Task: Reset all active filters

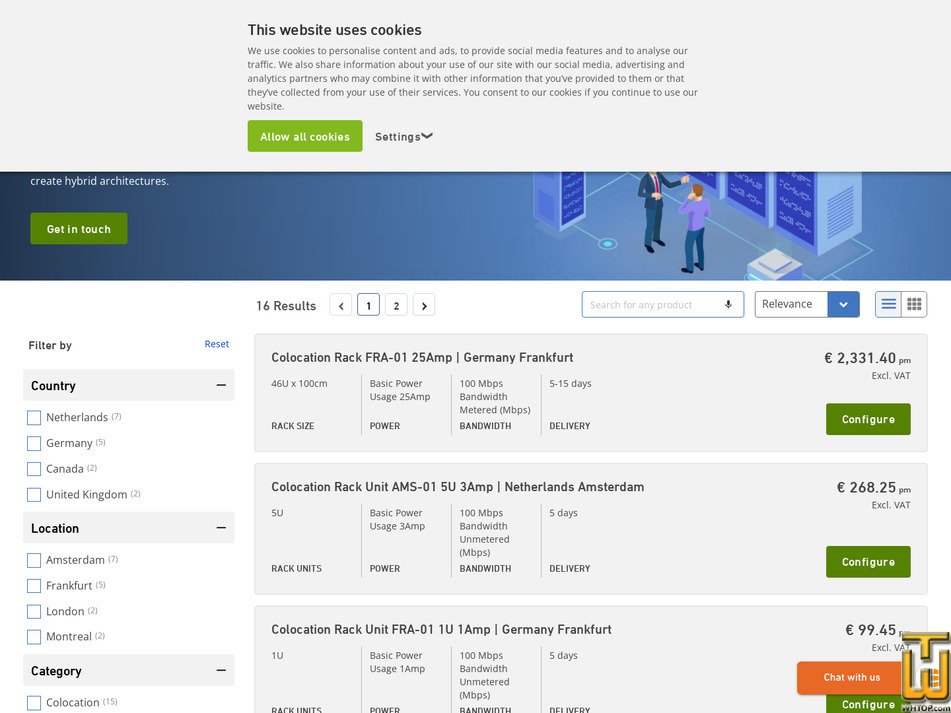Action: tap(216, 343)
